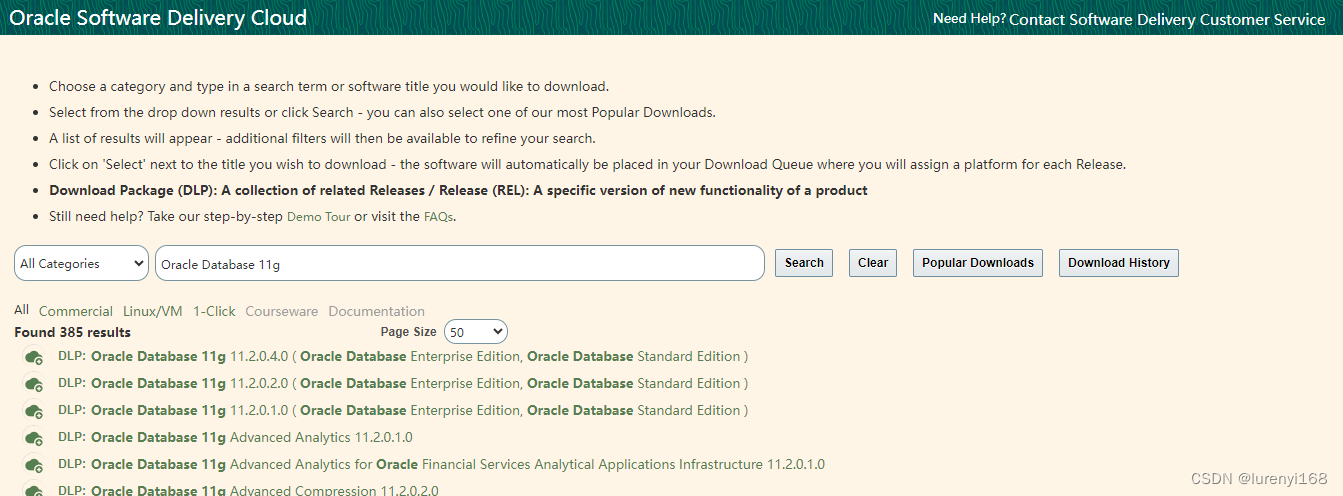Visit the FAQs link
Viewport: 1343px width, 496px height.
[x=438, y=217]
